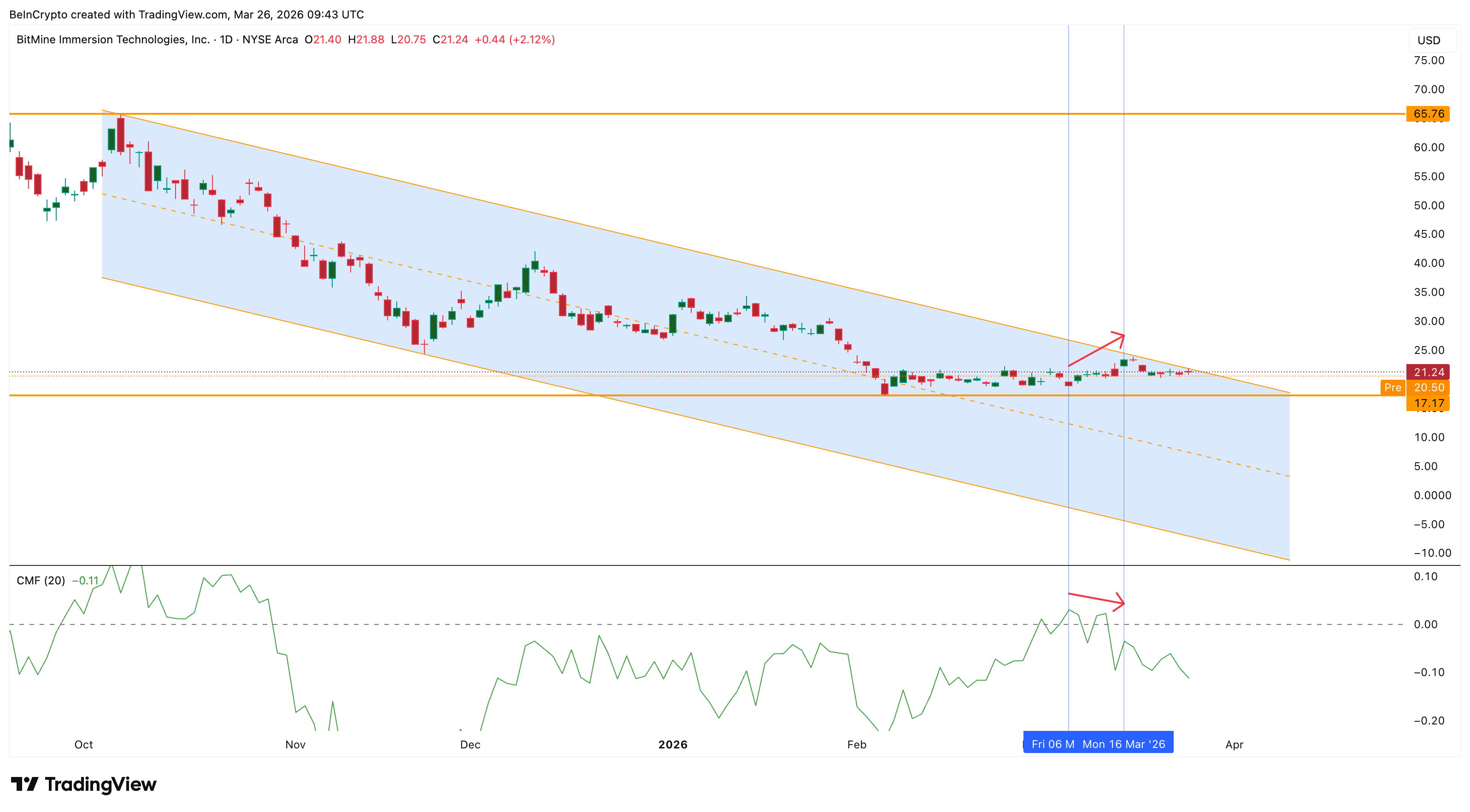Click the CMF (20) indicator label

click(x=41, y=580)
